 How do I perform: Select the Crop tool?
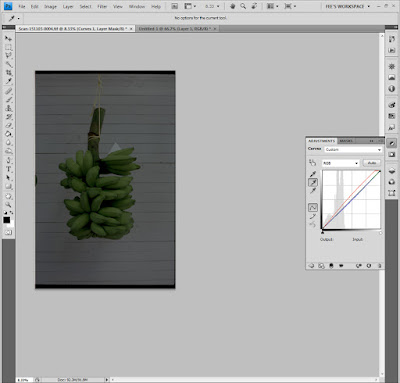8,73
